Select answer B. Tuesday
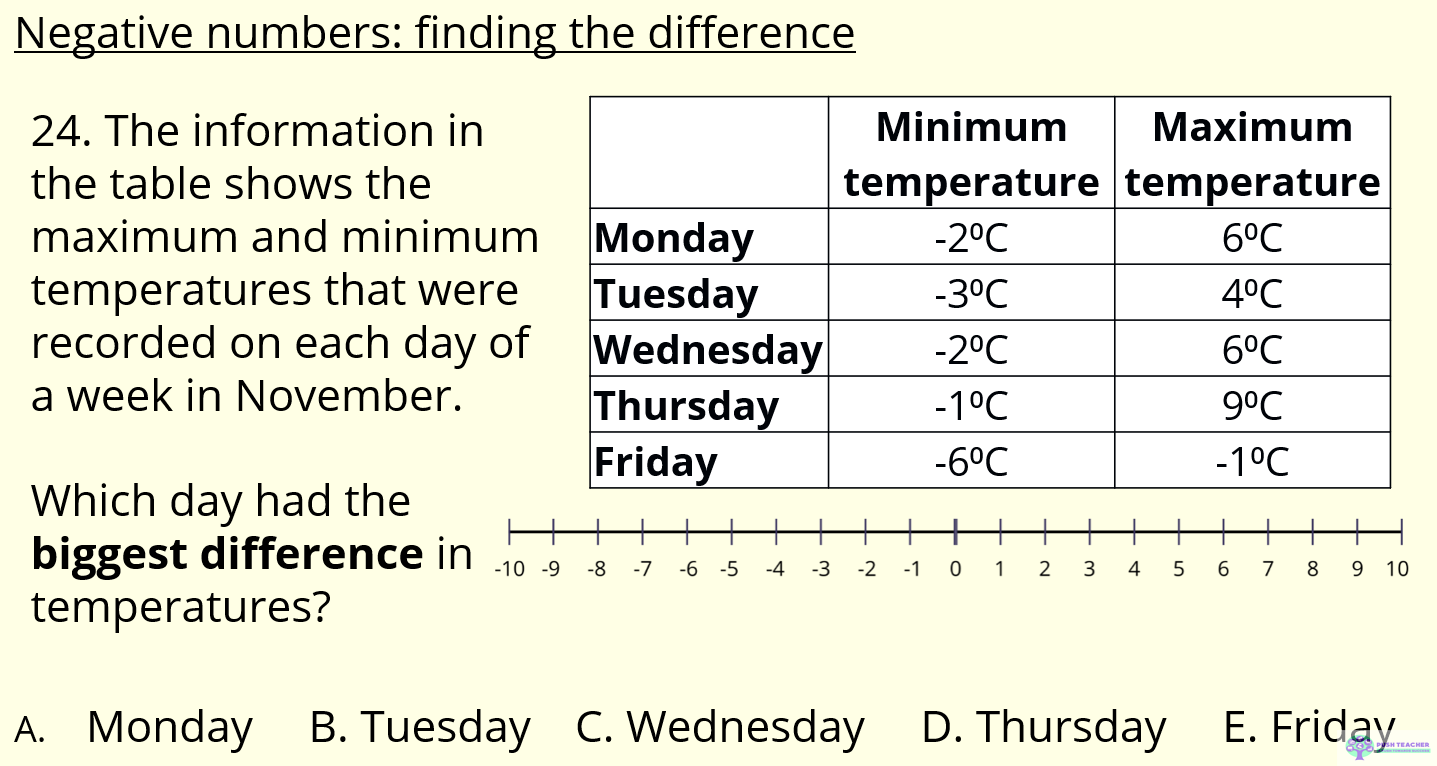Viewport: 1437px width, 766px height. (420, 728)
